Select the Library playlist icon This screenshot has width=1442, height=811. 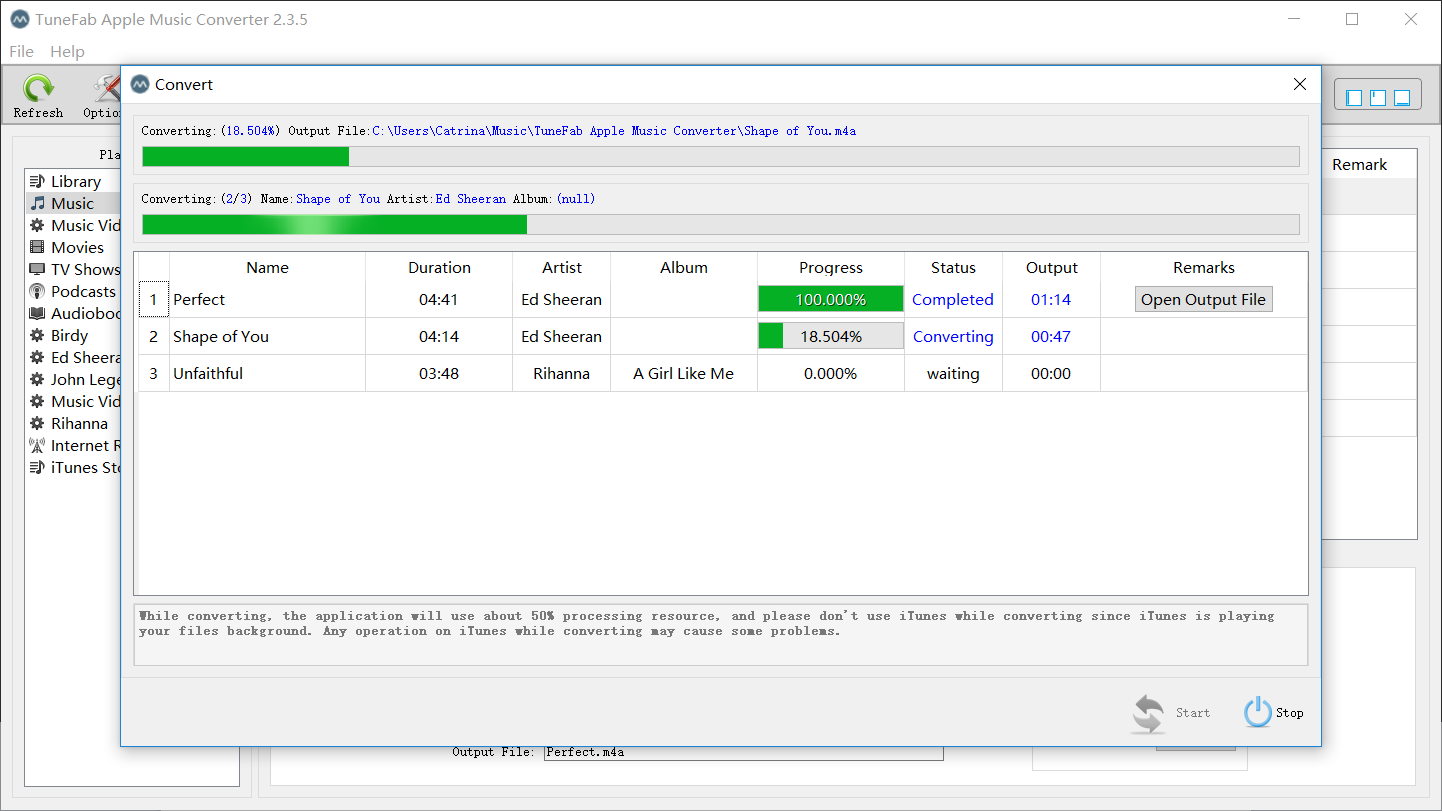37,181
